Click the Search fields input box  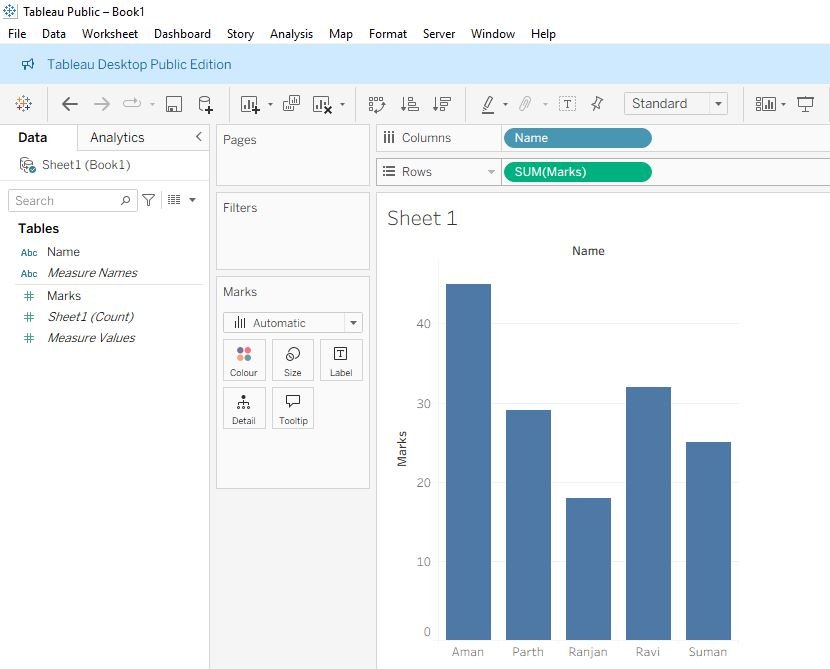coord(66,201)
